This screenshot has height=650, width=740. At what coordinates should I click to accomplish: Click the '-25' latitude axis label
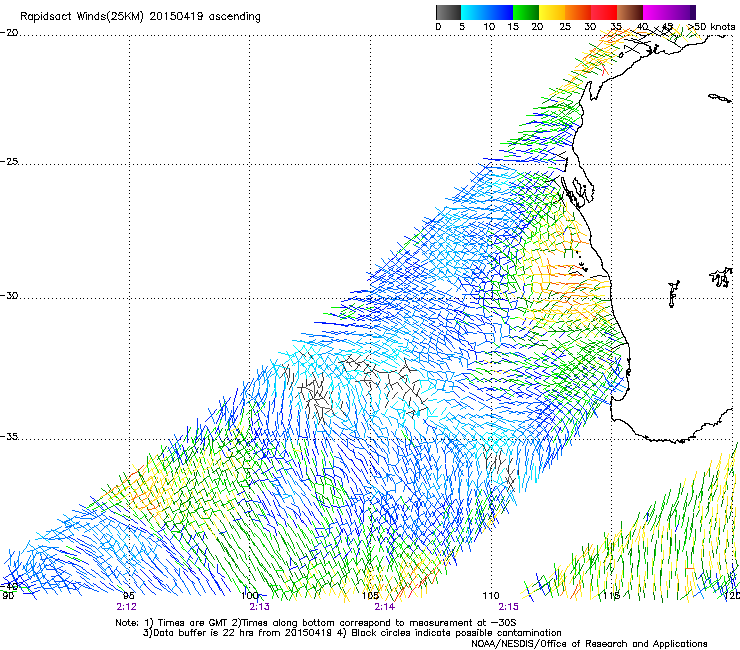(x=9, y=162)
